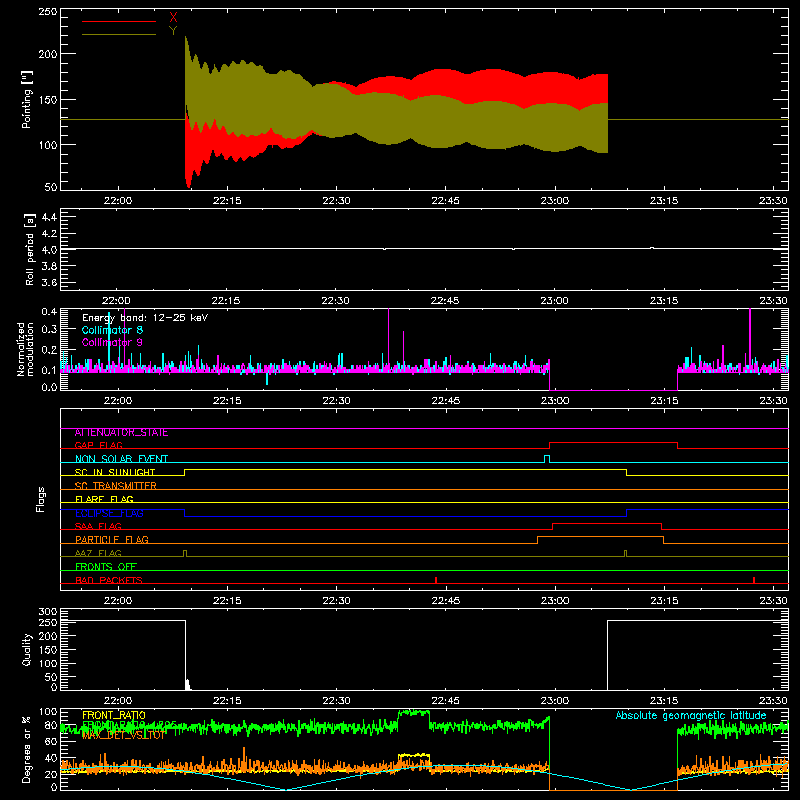Click the 250 tick on the Quality axis
Viewport: 800px width, 800px height.
(47, 622)
